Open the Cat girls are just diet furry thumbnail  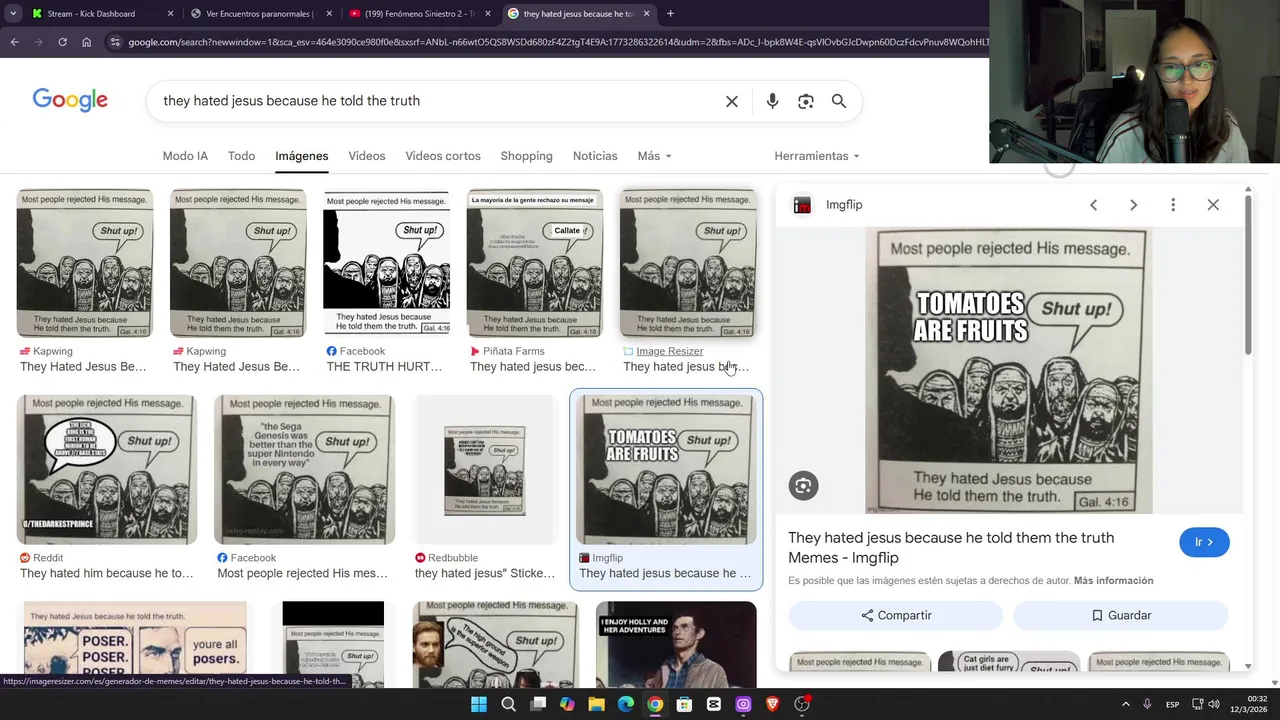(x=1009, y=661)
